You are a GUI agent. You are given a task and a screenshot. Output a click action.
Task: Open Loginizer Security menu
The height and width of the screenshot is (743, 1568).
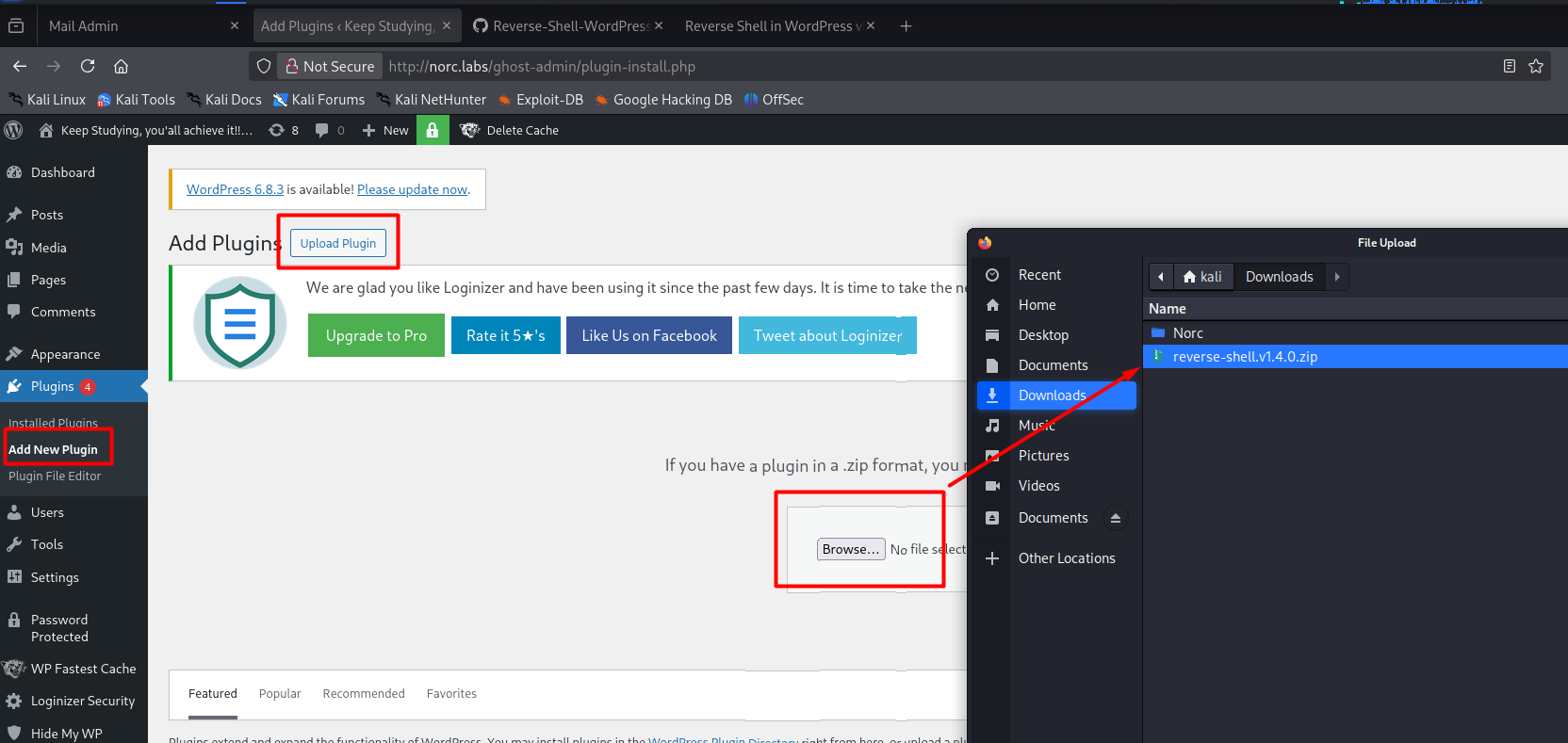point(73,701)
